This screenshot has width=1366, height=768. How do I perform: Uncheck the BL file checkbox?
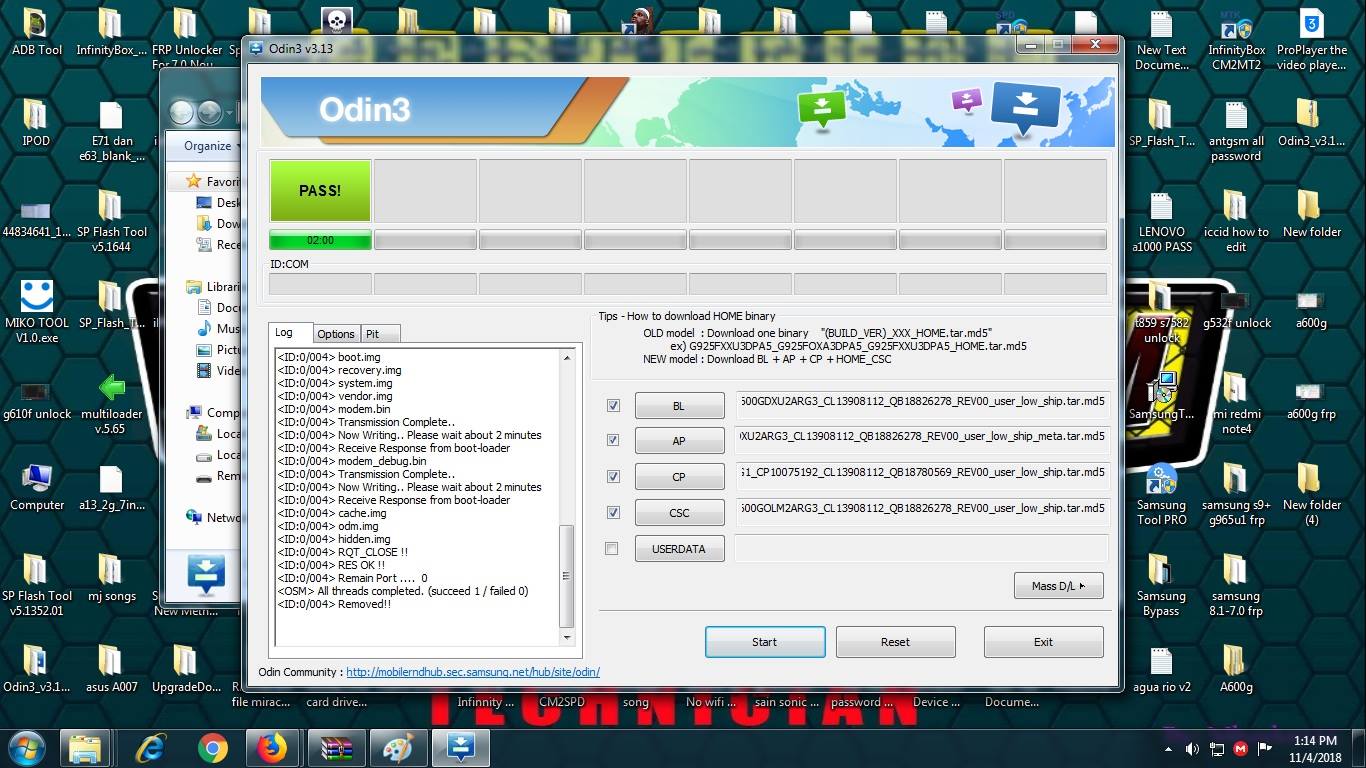coord(613,405)
